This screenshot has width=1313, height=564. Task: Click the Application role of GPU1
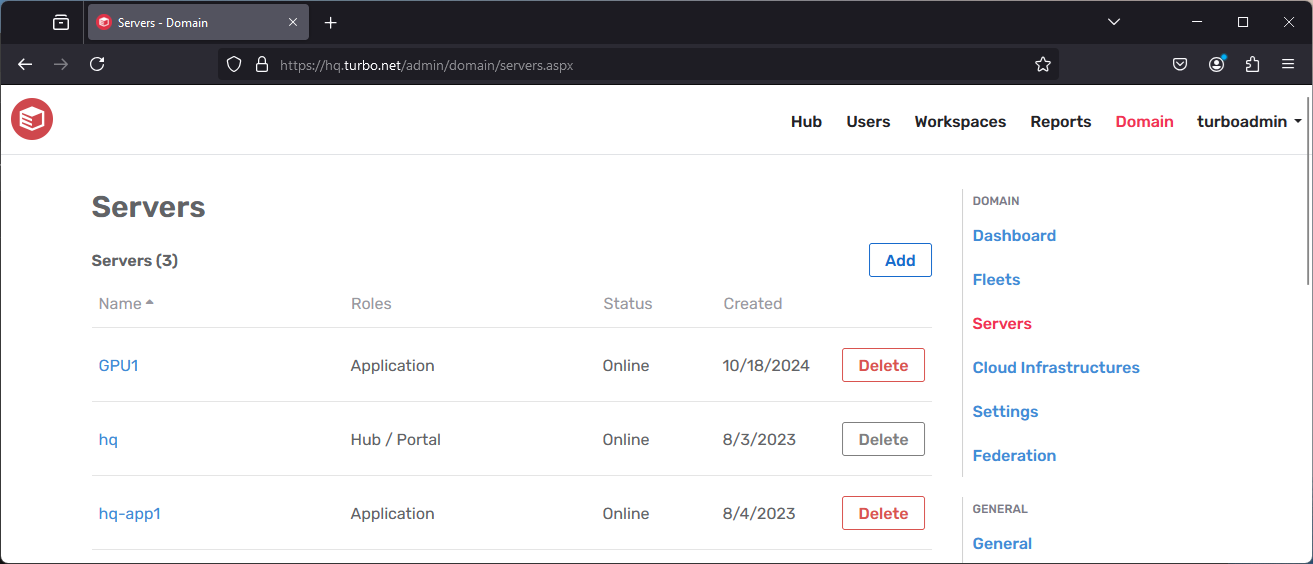point(393,366)
